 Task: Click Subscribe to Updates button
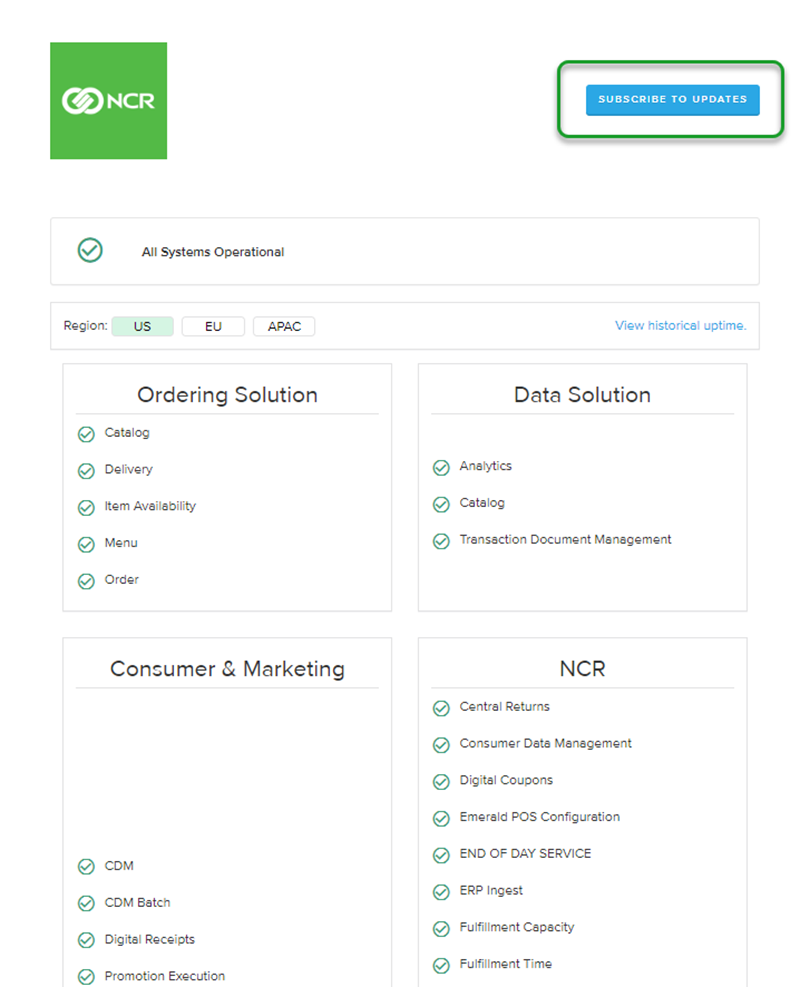672,99
